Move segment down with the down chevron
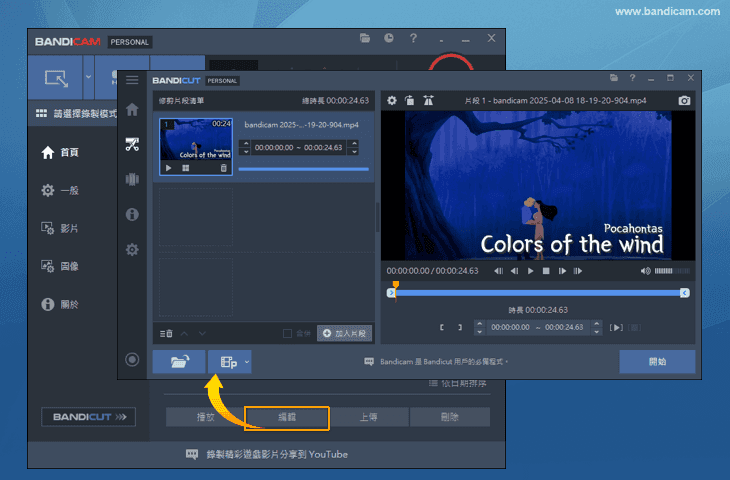The image size is (730, 480). pos(202,333)
